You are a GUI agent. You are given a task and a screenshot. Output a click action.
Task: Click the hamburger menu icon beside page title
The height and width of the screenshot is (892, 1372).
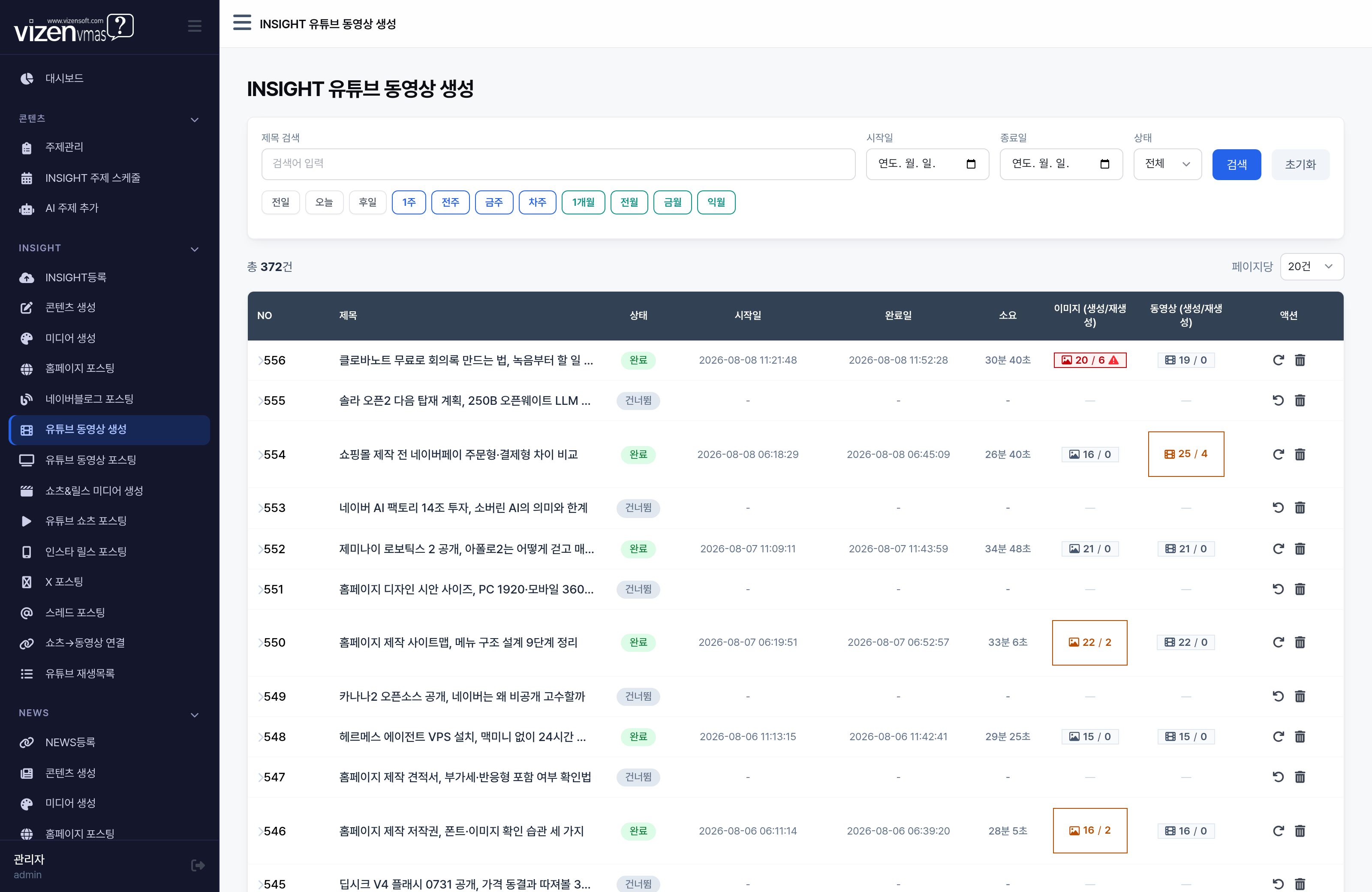(242, 23)
